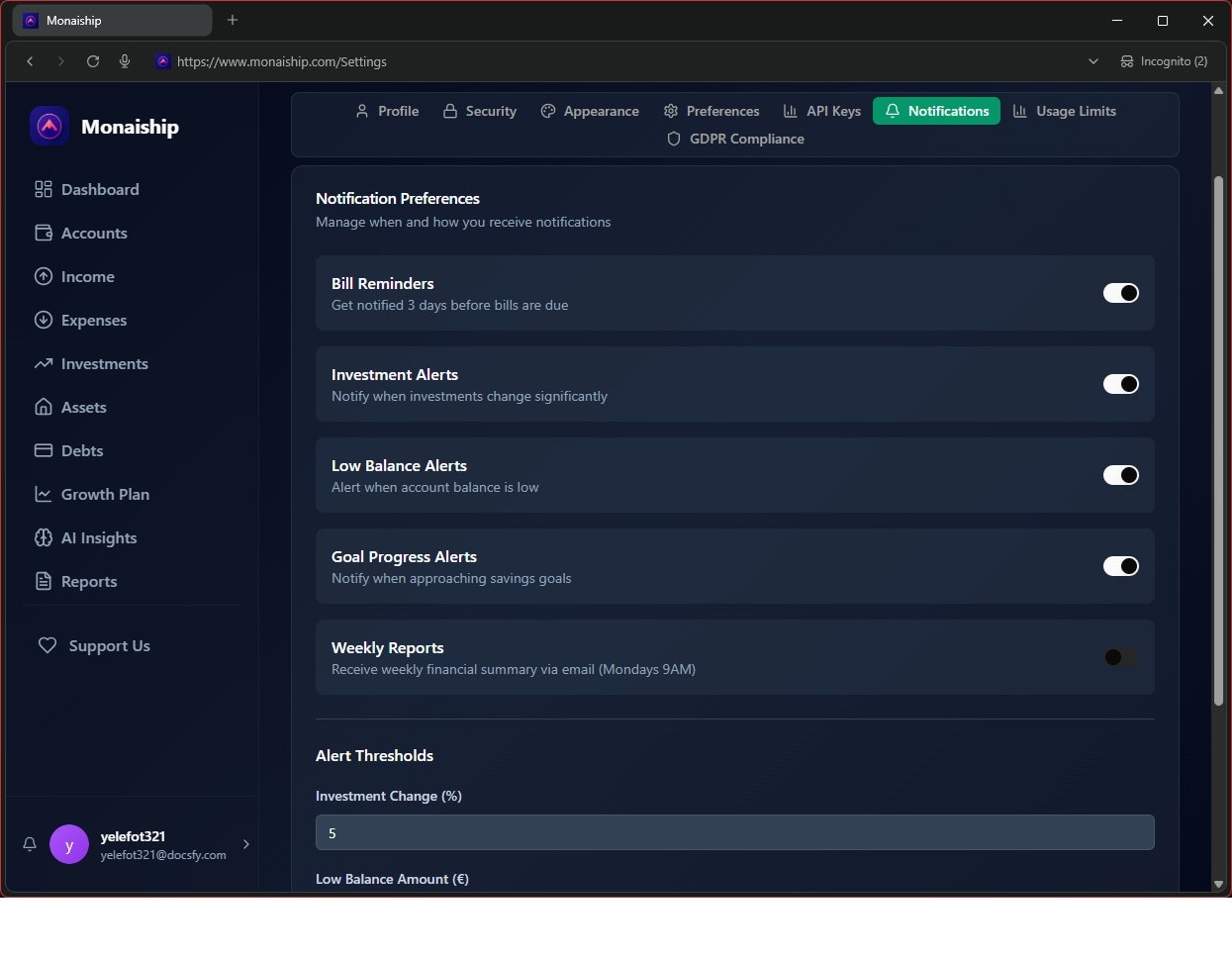1232x961 pixels.
Task: Click 'Alert Thresholds' heading
Action: [374, 755]
